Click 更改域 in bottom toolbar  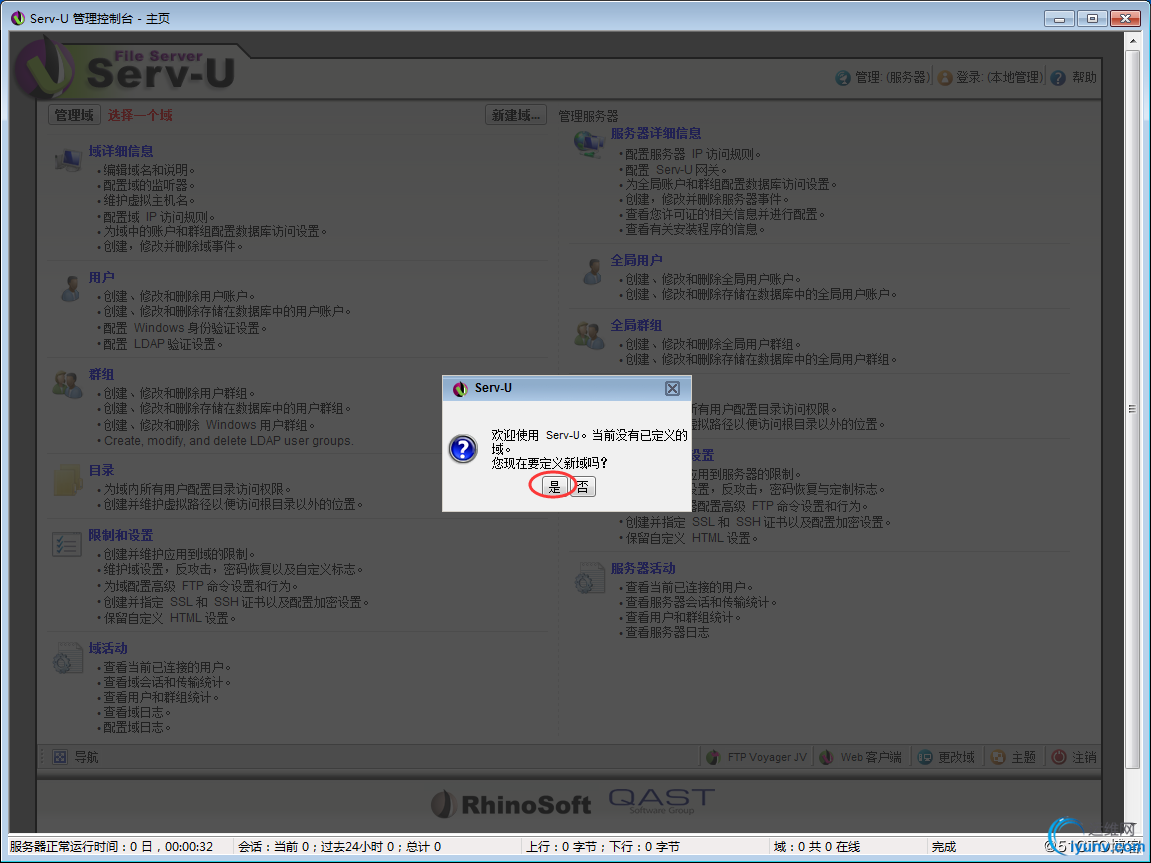tap(956, 757)
